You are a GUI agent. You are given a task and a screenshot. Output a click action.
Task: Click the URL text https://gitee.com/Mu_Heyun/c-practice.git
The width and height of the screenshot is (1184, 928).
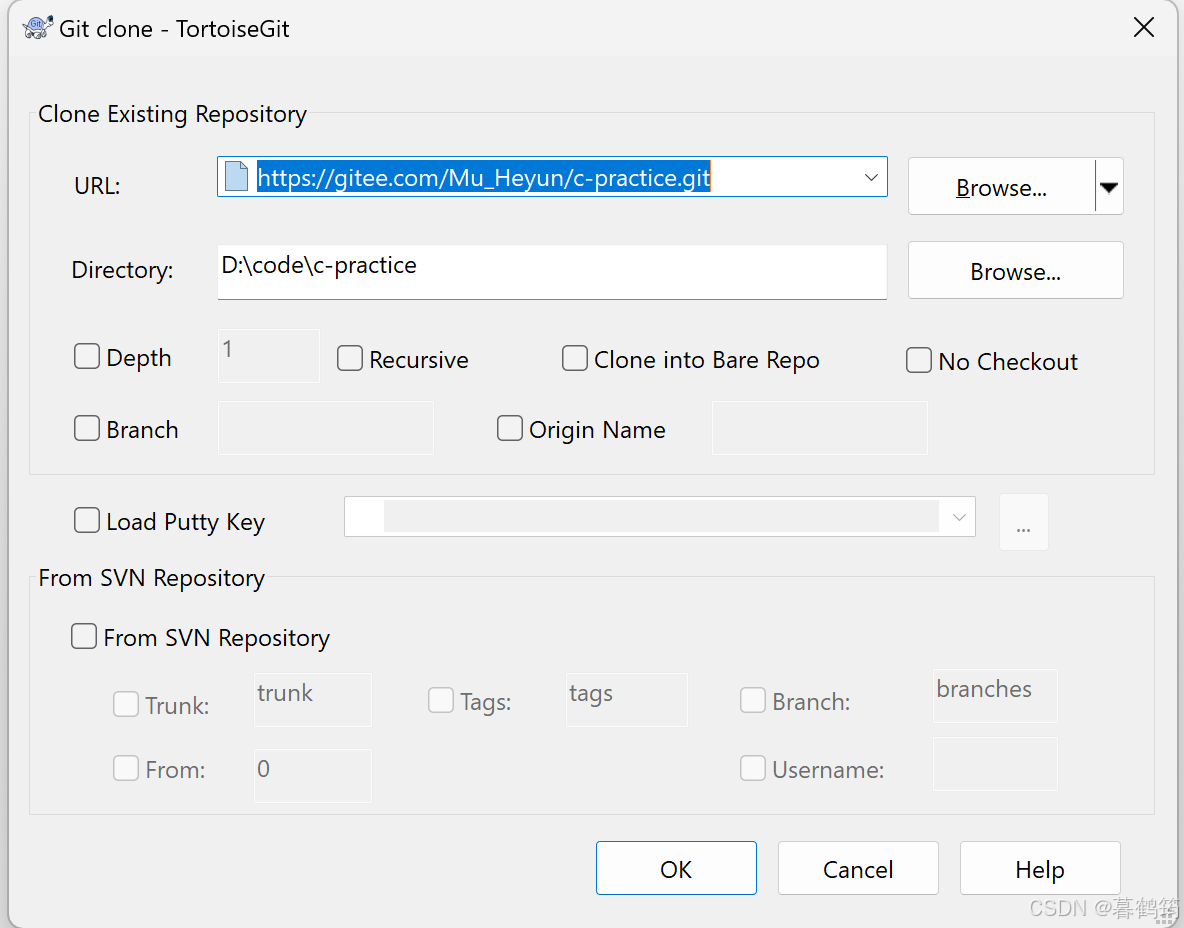pyautogui.click(x=483, y=177)
